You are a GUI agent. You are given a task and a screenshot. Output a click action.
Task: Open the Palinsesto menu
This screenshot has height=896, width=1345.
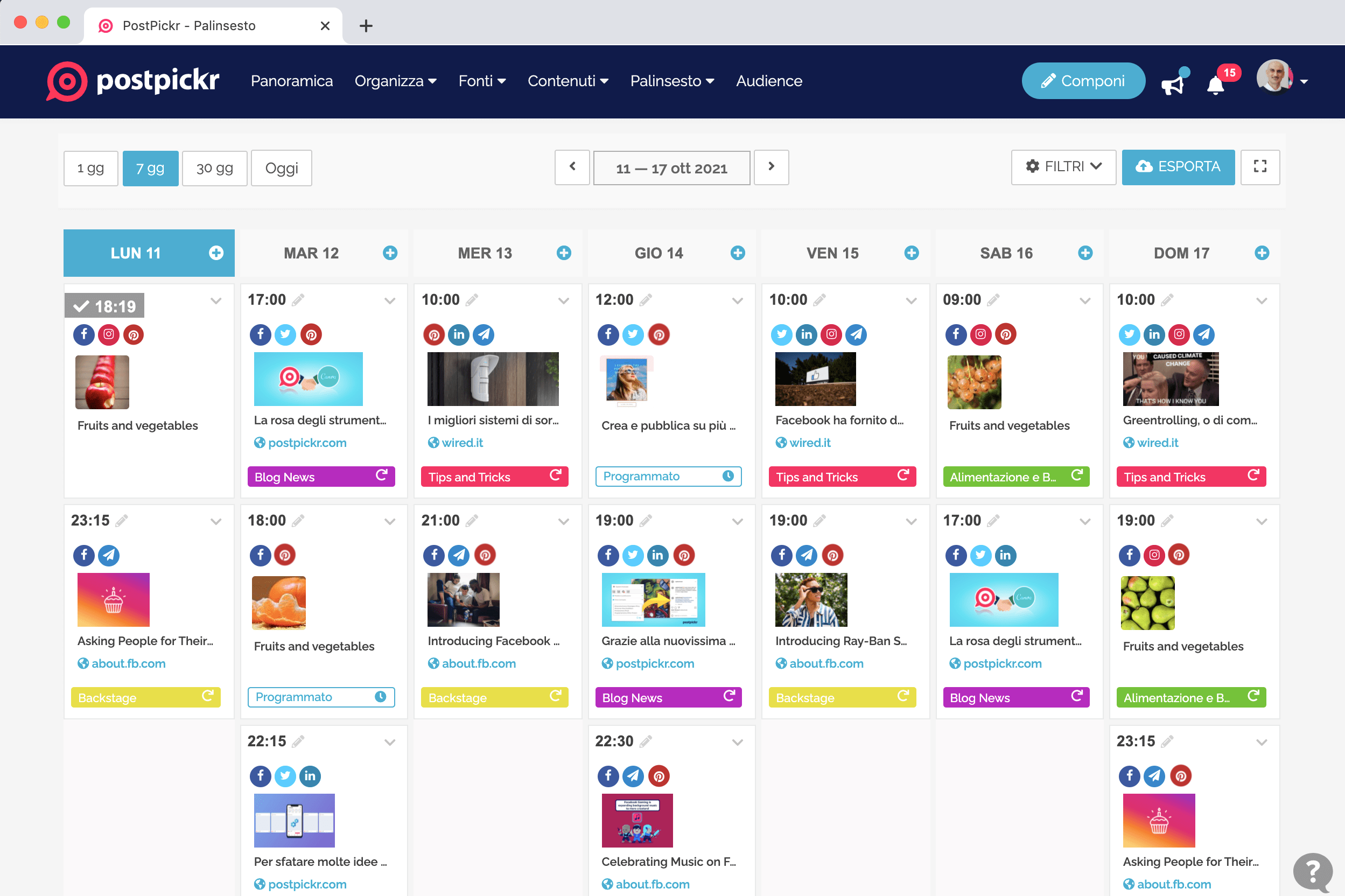coord(671,81)
